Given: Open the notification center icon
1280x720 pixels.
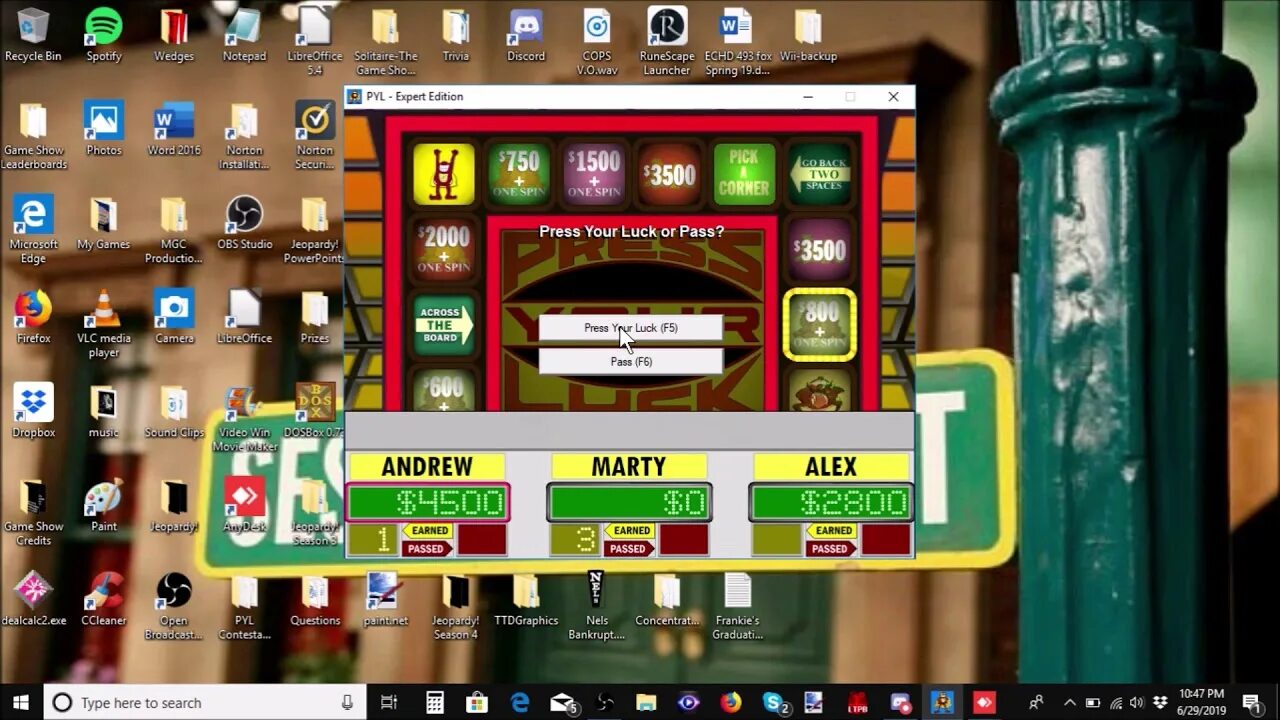Looking at the screenshot, I should click(1250, 702).
